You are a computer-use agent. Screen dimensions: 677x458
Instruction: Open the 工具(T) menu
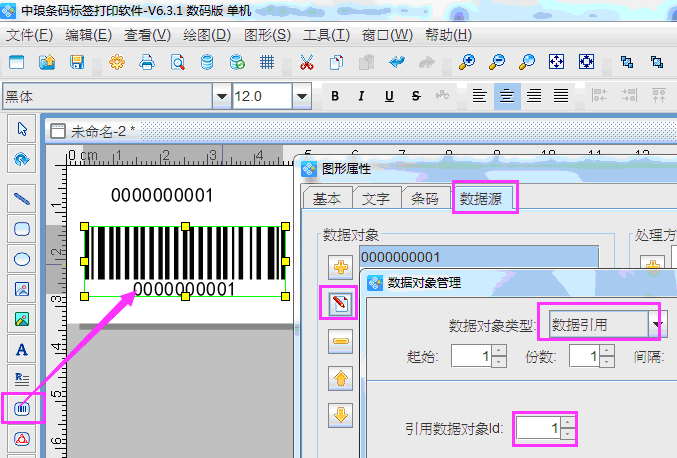click(x=326, y=35)
